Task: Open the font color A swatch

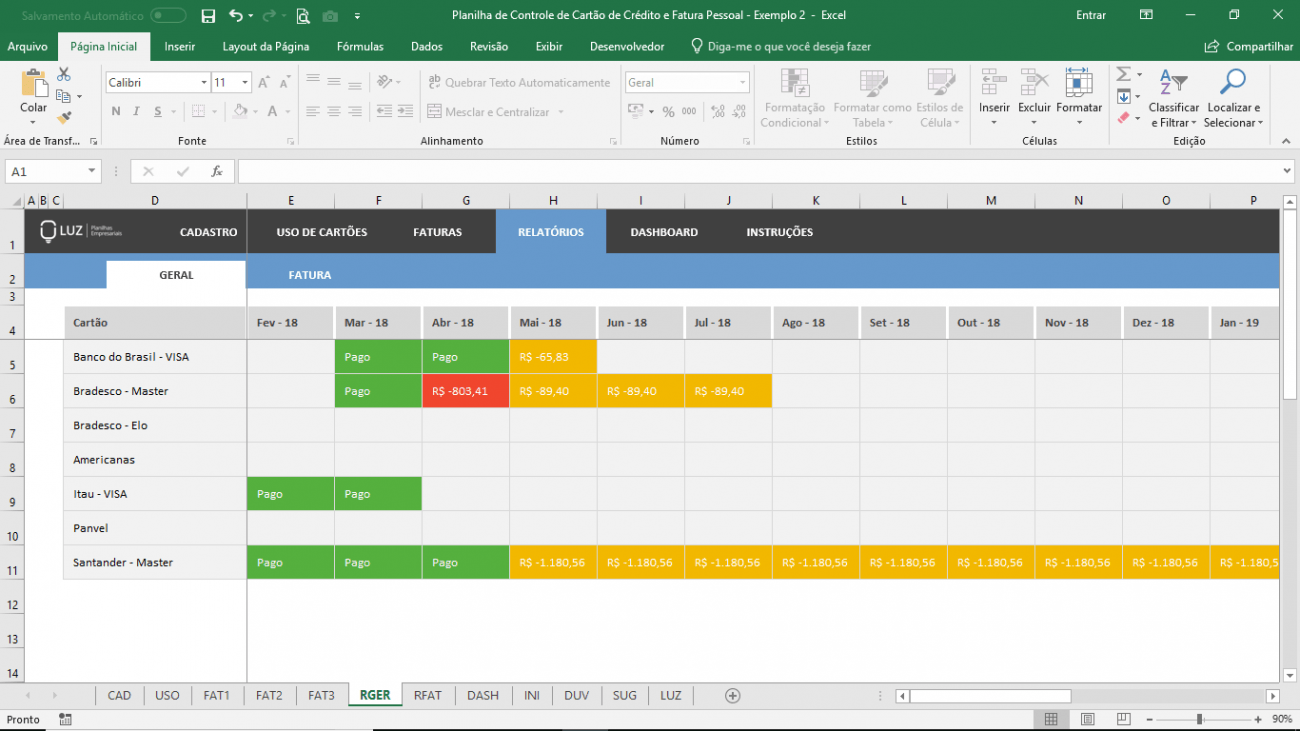Action: pyautogui.click(x=274, y=112)
